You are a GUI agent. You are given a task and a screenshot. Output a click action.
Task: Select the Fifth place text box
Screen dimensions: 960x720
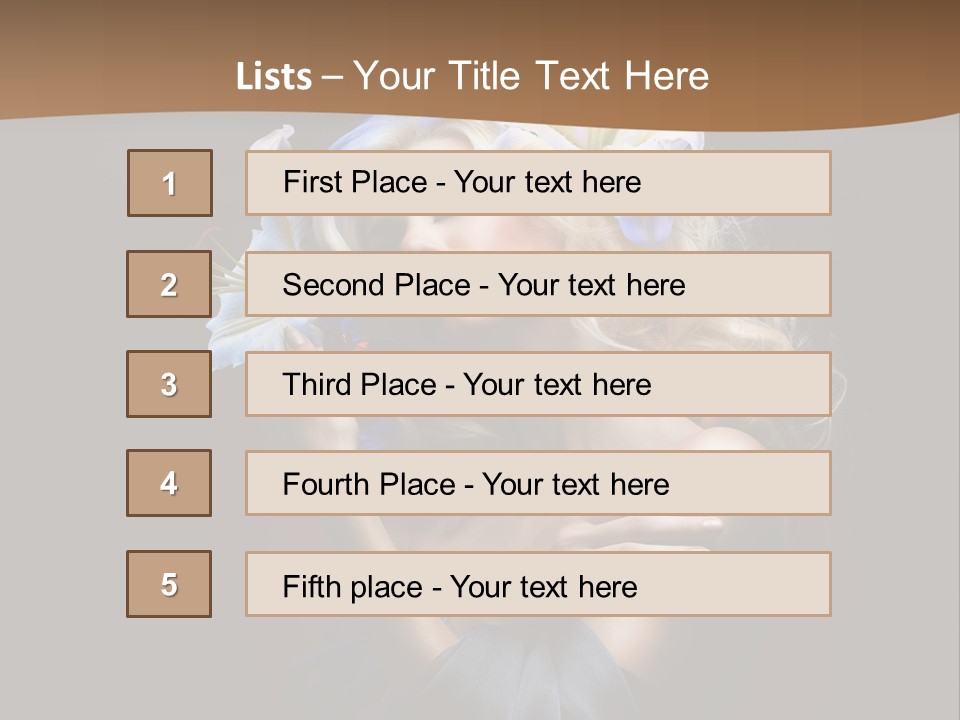pyautogui.click(x=538, y=585)
